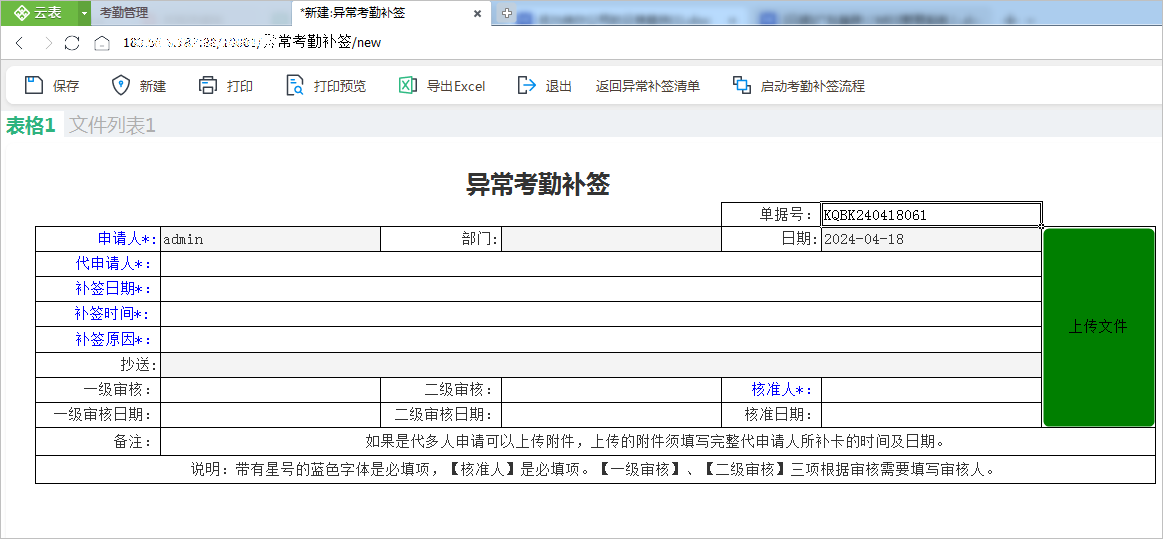Click the 备注 note text cell
Screen dimensions: 1163x539
coord(658,442)
